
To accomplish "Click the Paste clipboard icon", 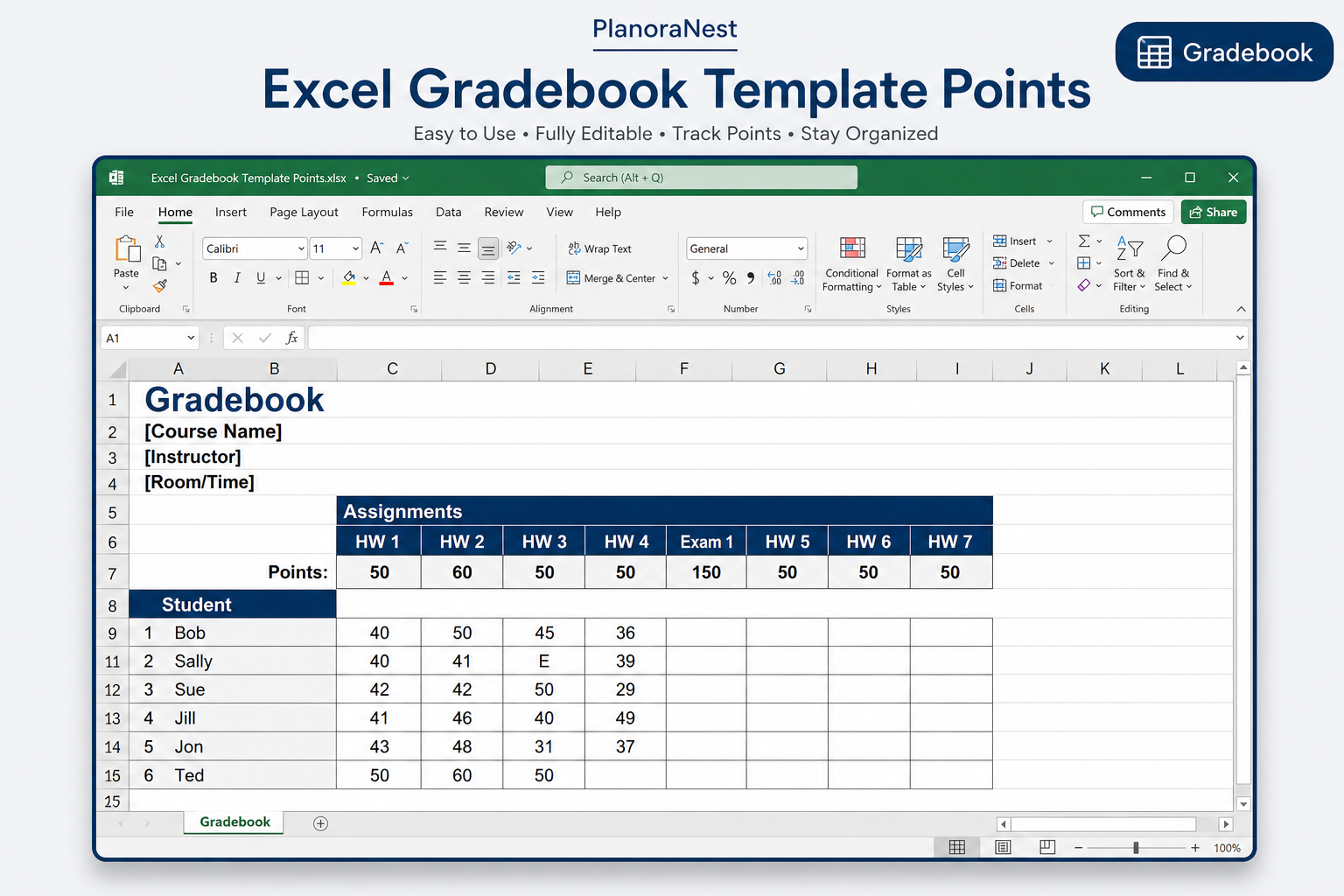I will (x=128, y=248).
